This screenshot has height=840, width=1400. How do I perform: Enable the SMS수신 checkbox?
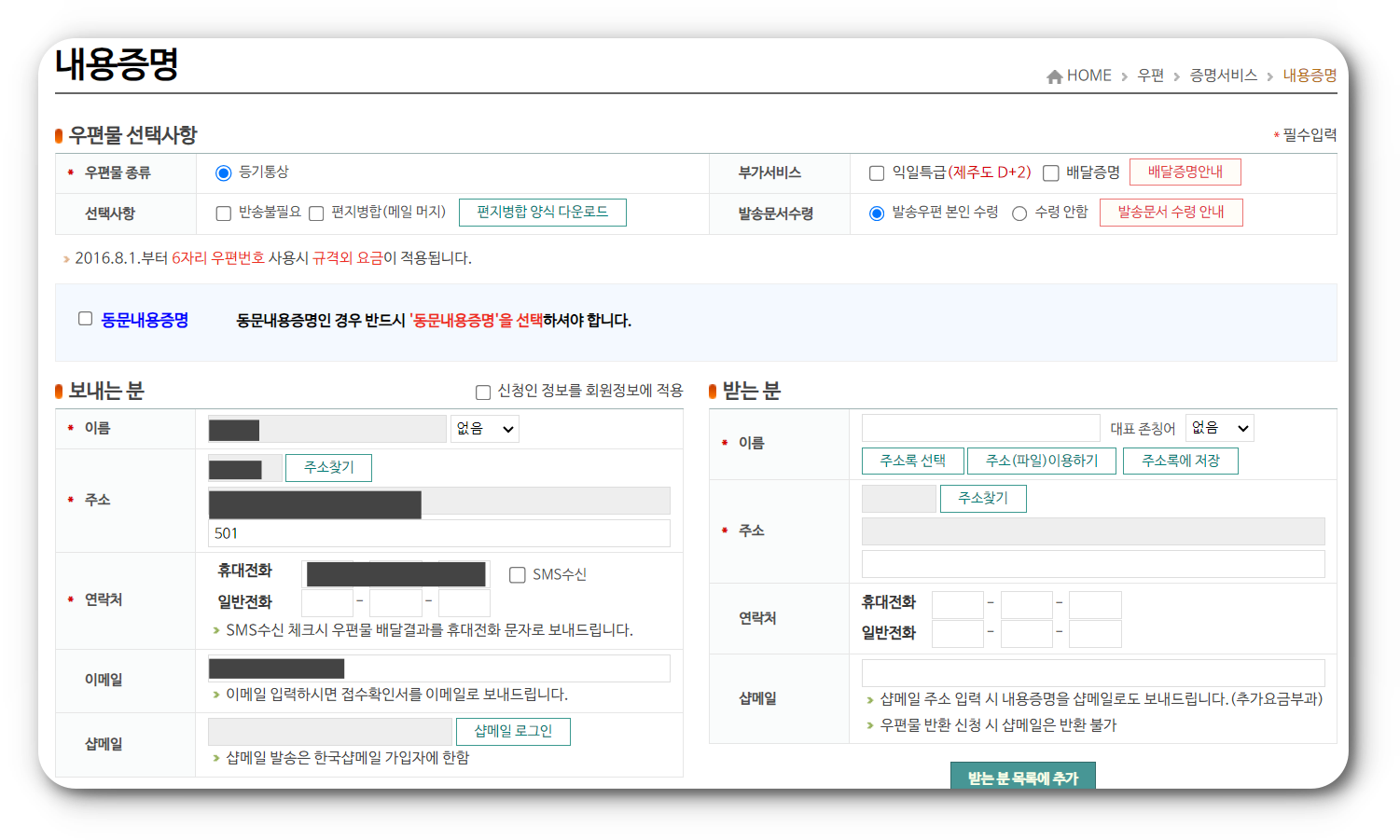tap(518, 574)
